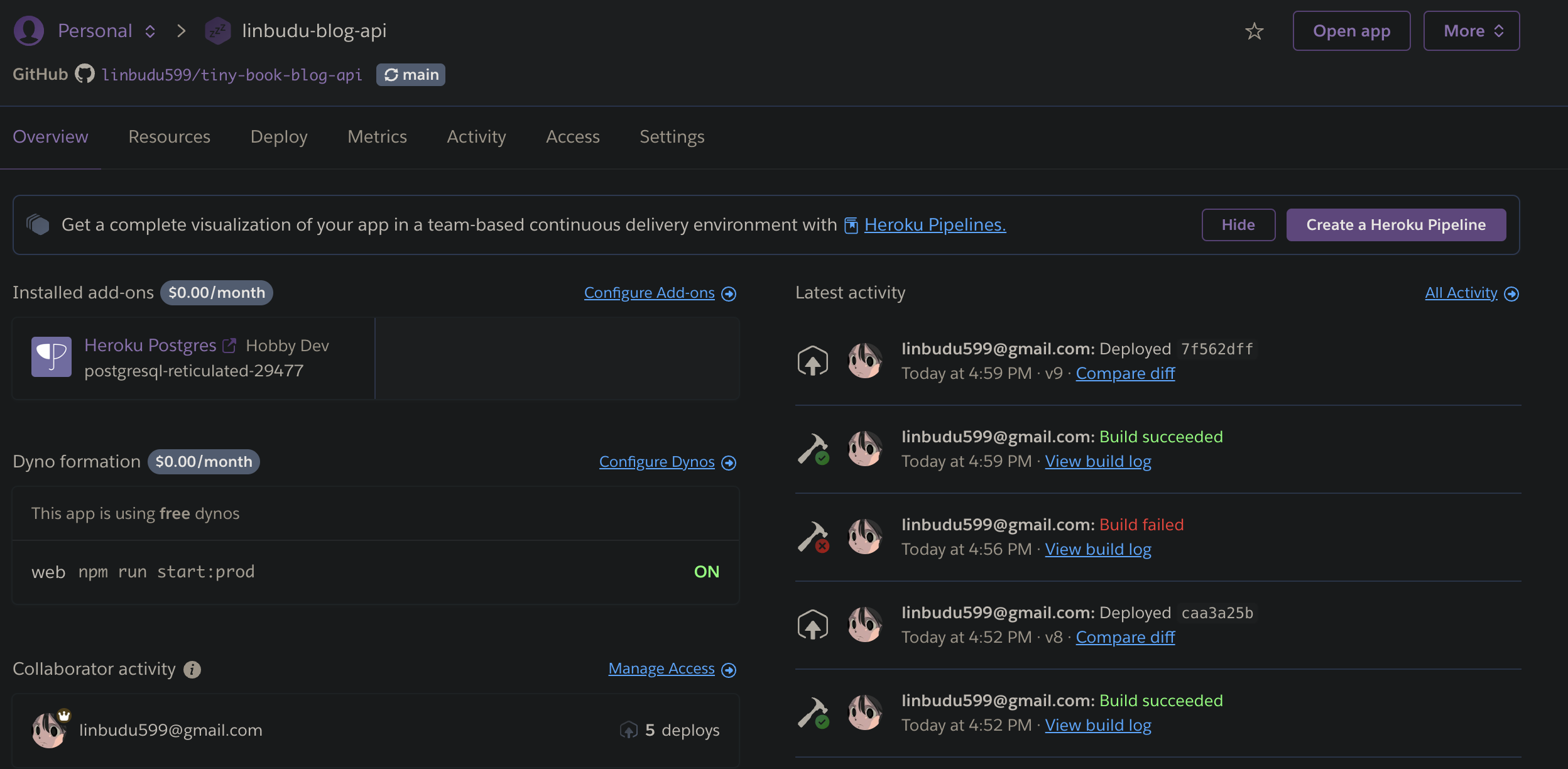This screenshot has width=1568, height=769.
Task: Switch to the Resources tab
Action: click(x=169, y=136)
